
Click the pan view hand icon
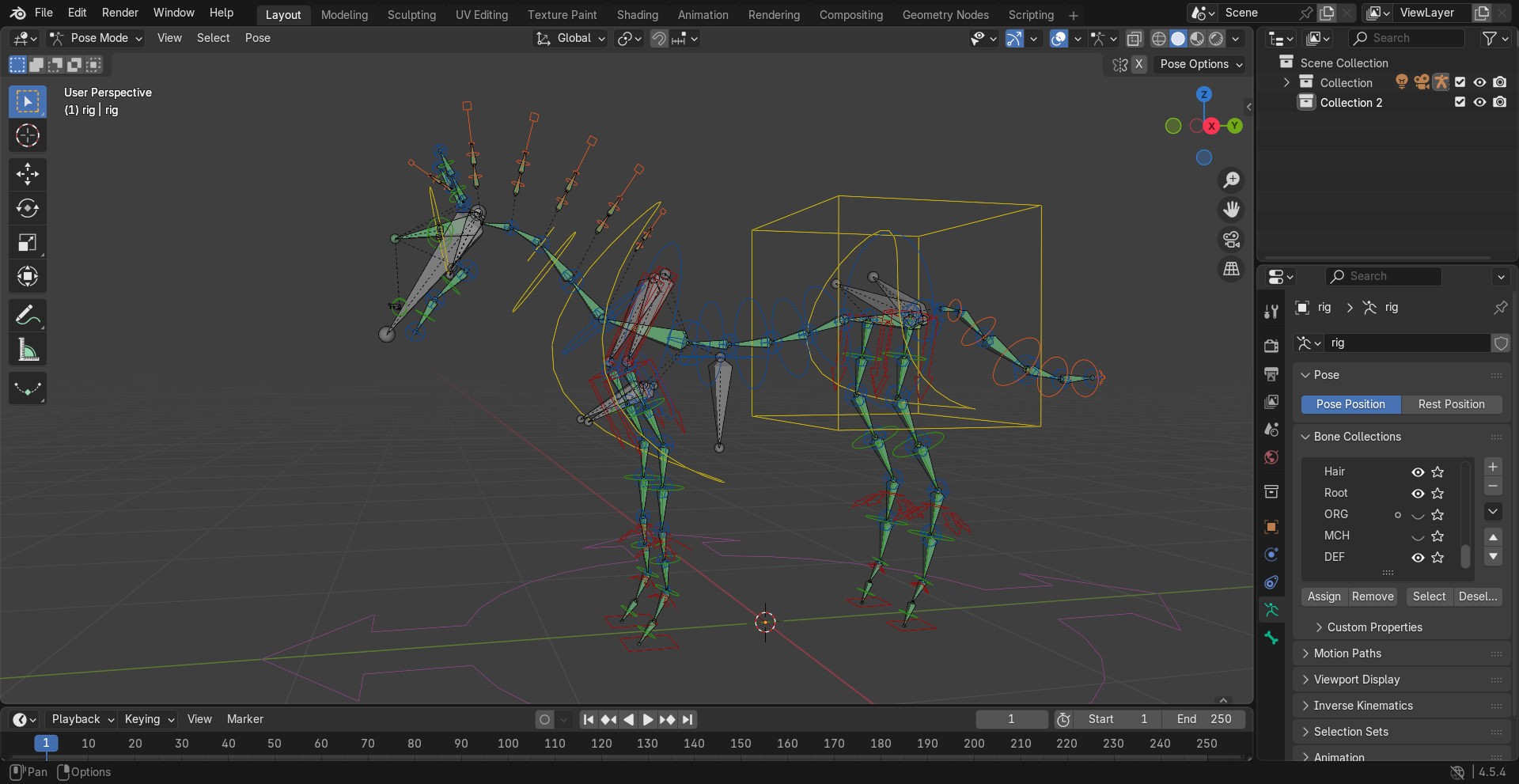pyautogui.click(x=1231, y=210)
